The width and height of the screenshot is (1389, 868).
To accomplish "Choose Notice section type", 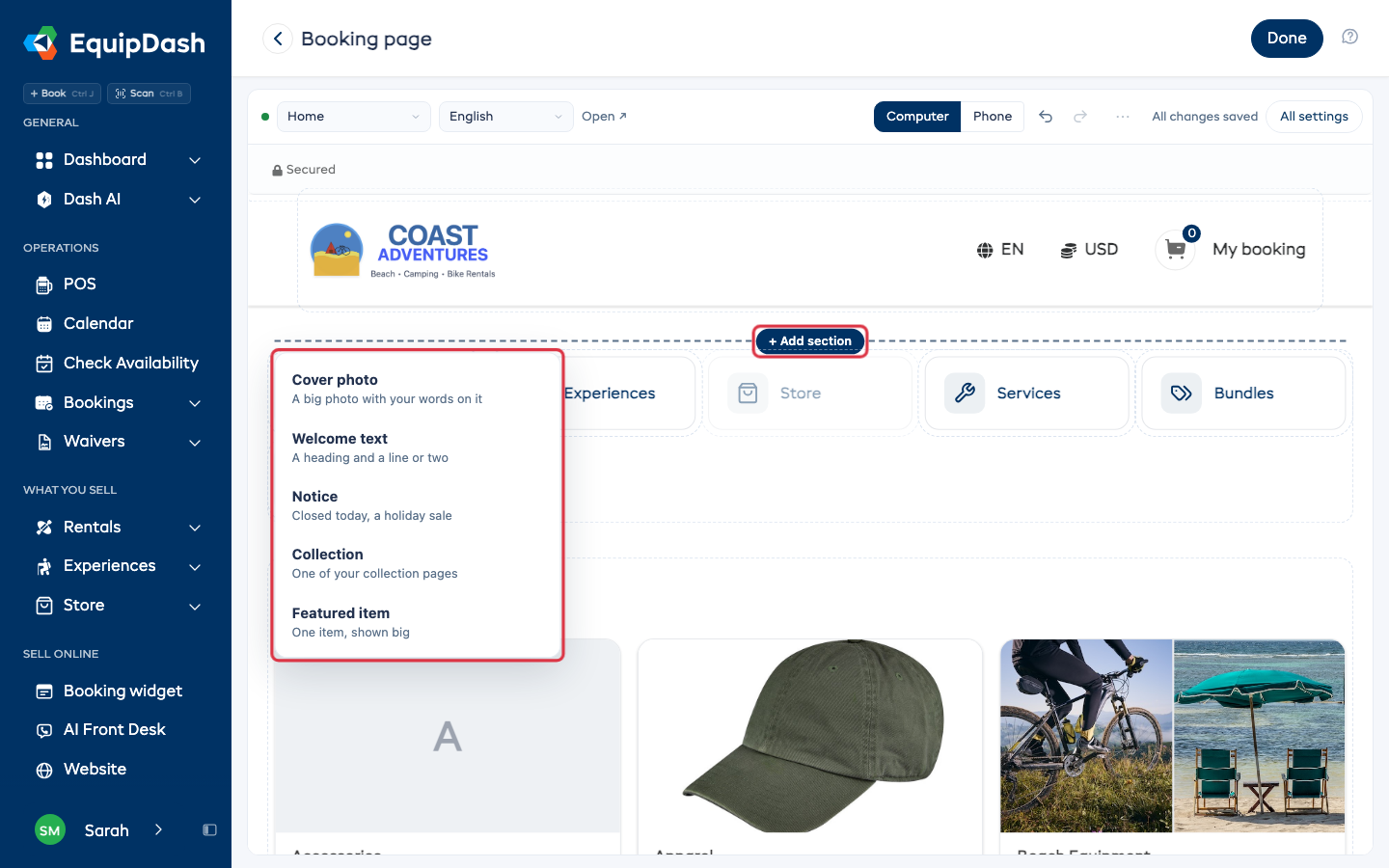I will point(418,505).
